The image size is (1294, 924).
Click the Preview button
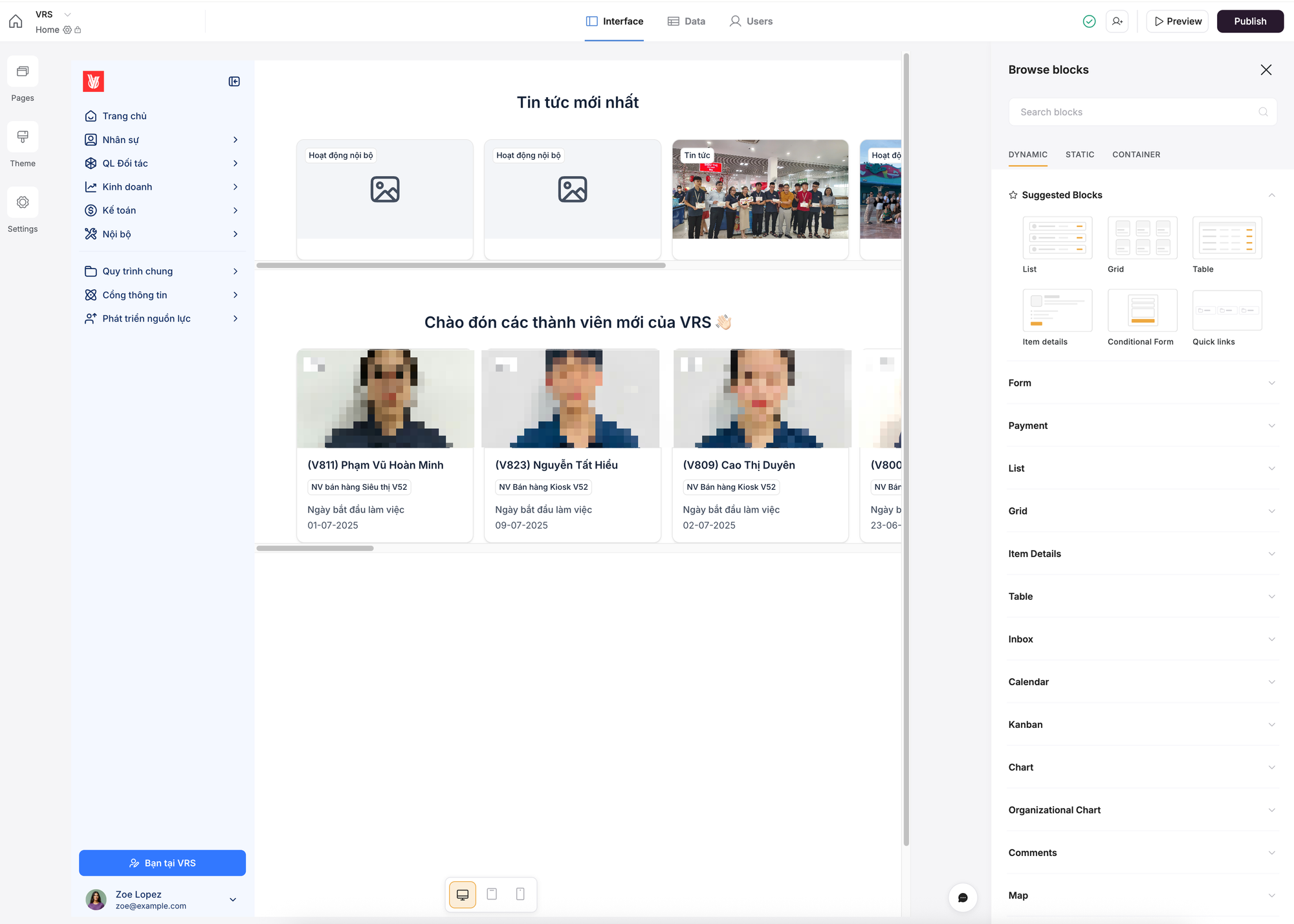1178,21
